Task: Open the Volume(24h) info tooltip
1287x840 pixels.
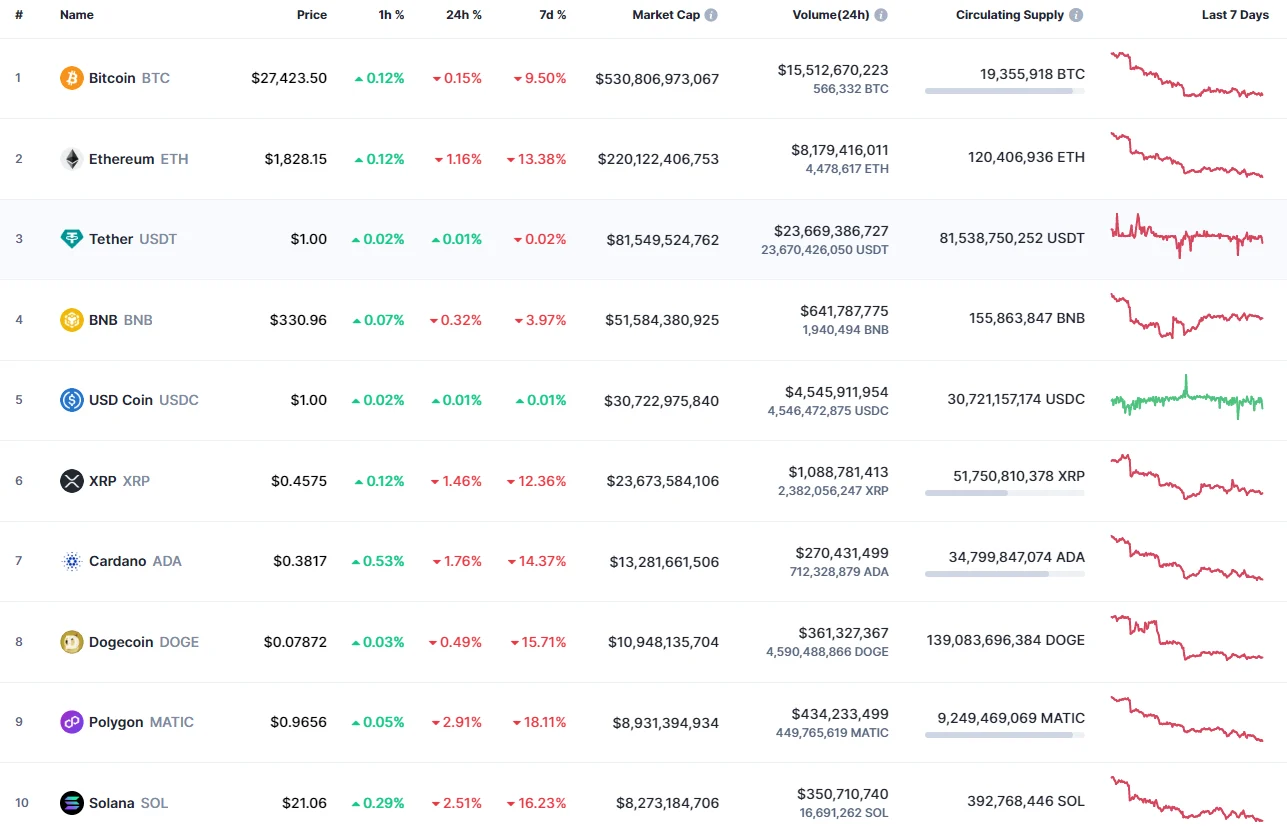Action: click(x=880, y=14)
